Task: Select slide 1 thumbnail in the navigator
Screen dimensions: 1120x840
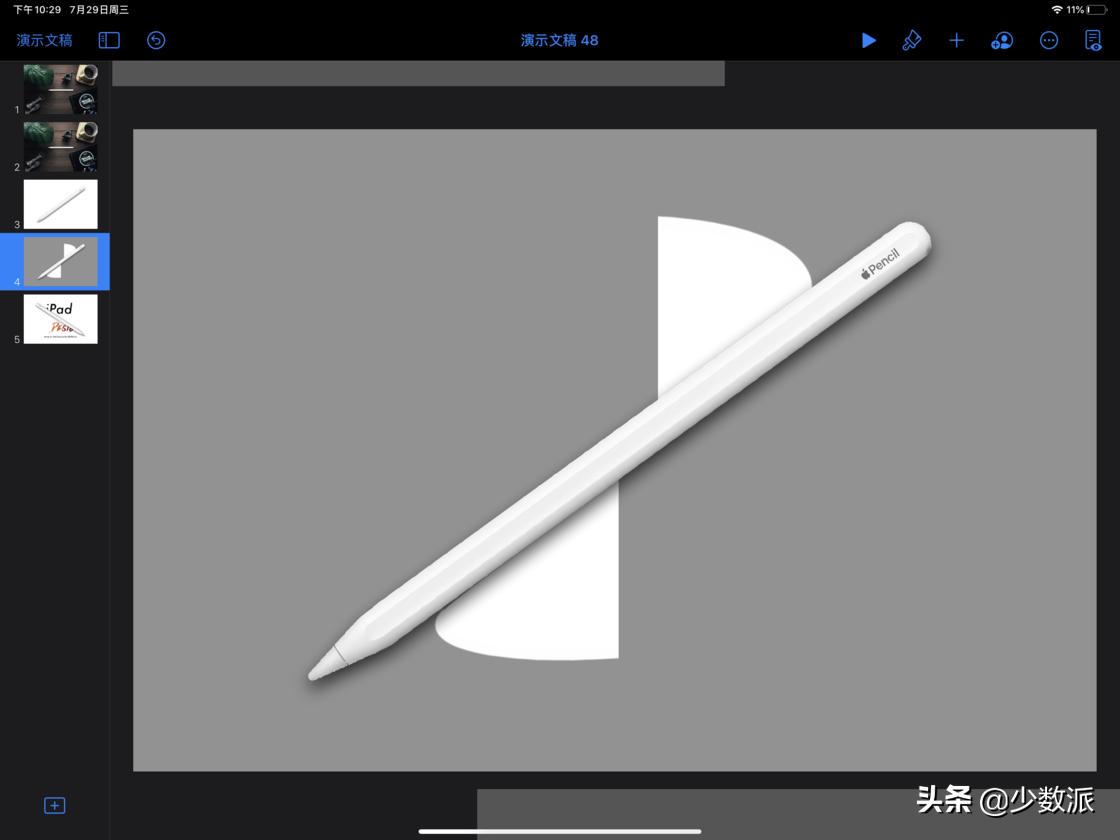Action: (58, 90)
